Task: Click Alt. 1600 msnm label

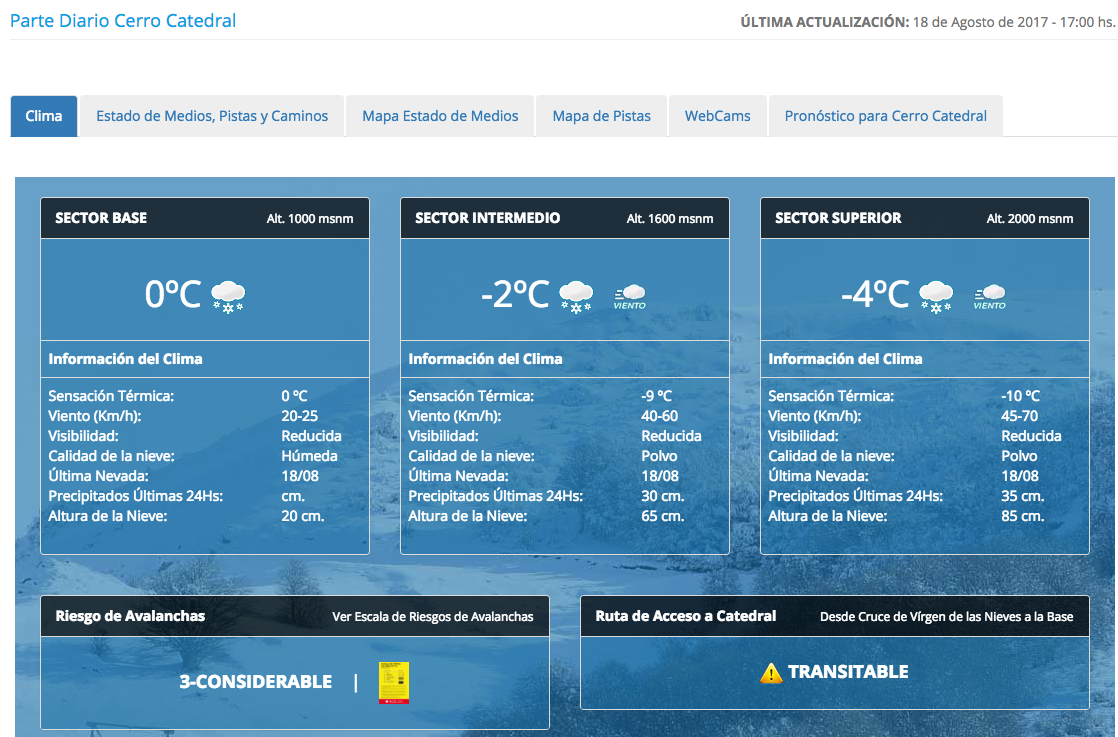Action: click(x=670, y=219)
